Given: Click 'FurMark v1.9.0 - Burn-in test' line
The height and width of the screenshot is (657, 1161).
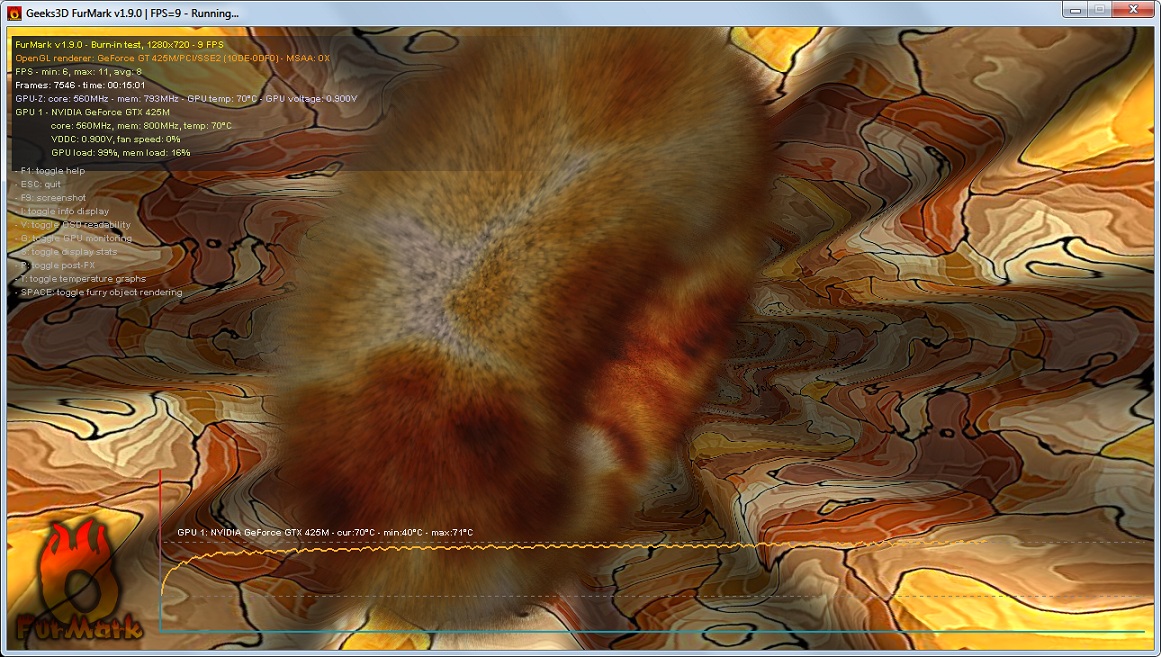Looking at the screenshot, I should click(x=119, y=45).
